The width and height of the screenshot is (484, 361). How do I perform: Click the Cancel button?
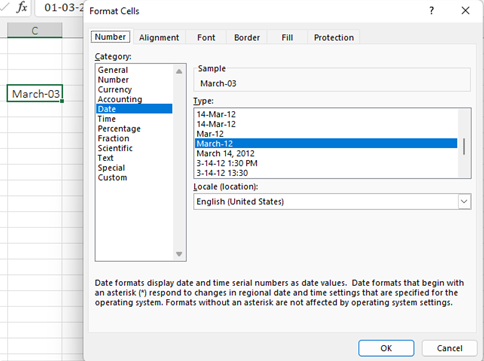coord(450,348)
